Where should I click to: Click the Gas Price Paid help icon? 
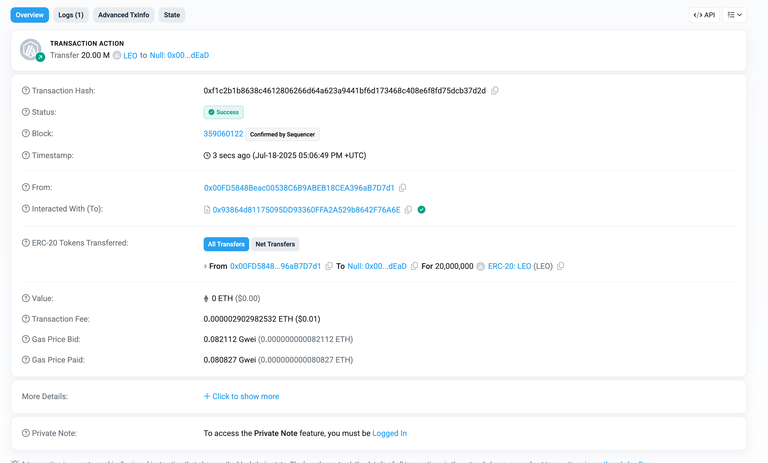(25, 360)
